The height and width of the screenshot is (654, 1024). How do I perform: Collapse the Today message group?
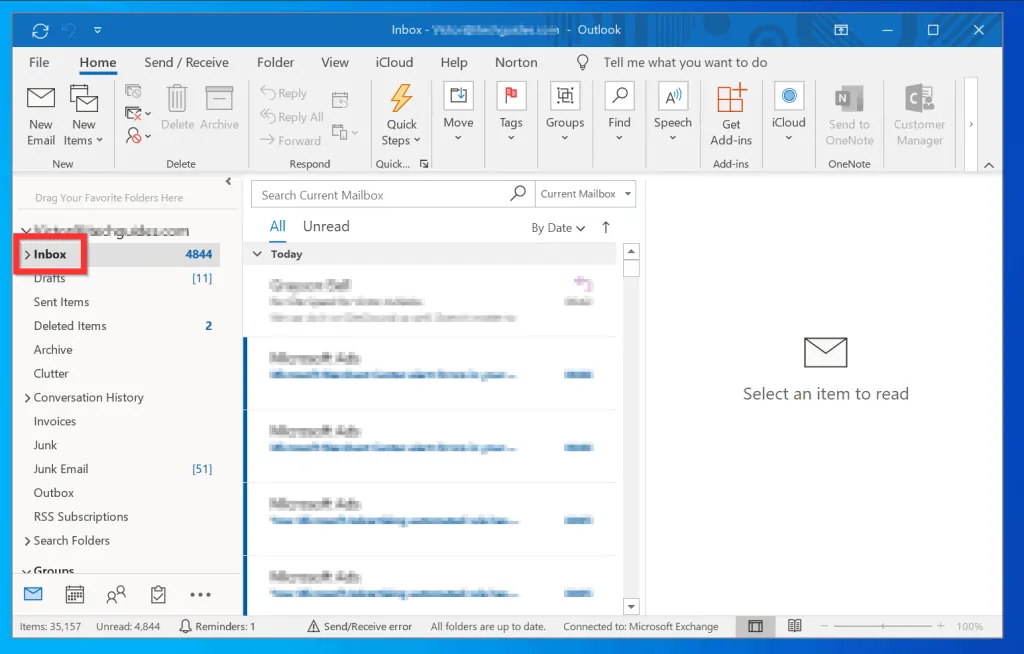[258, 254]
